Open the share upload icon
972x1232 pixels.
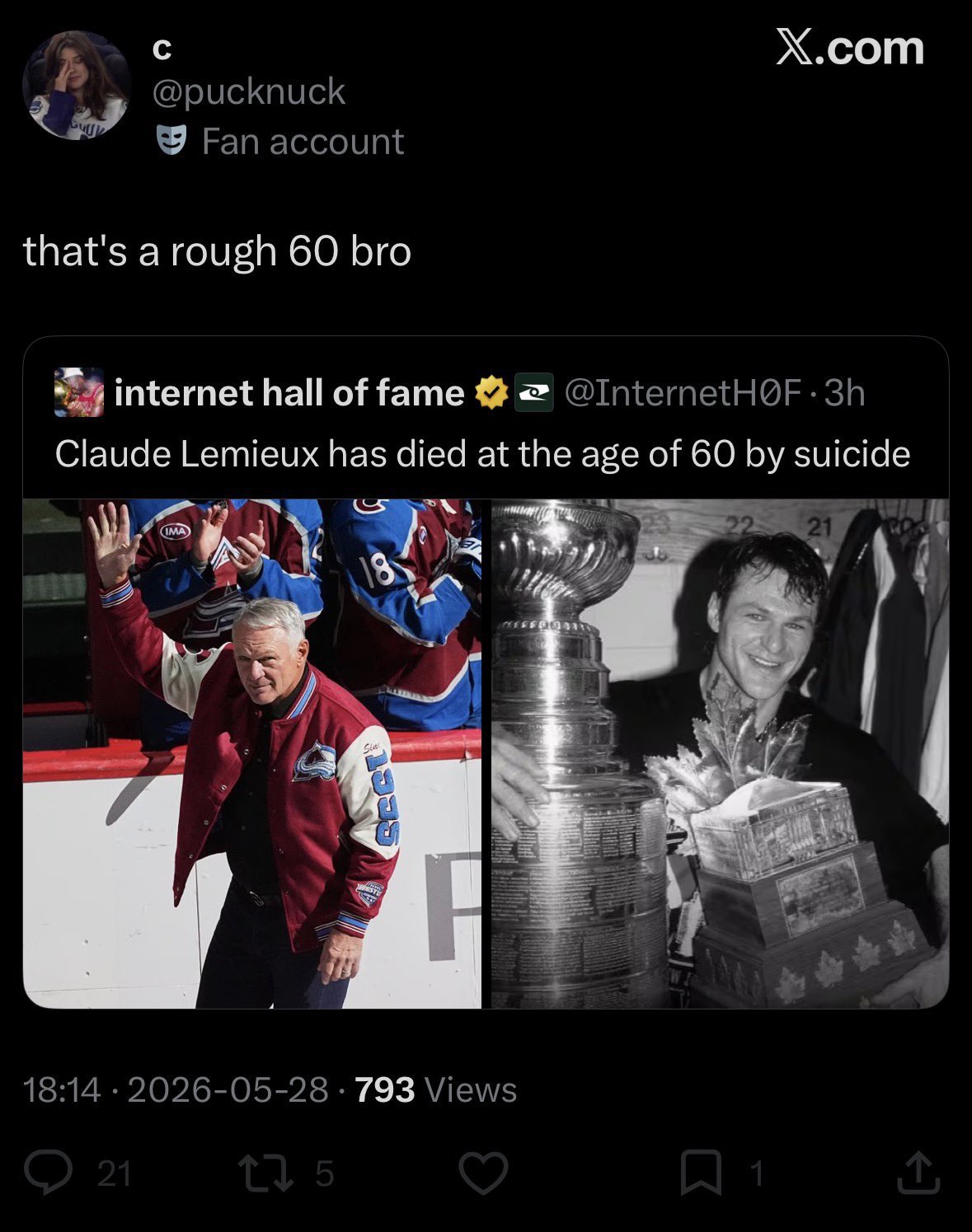click(x=918, y=1173)
